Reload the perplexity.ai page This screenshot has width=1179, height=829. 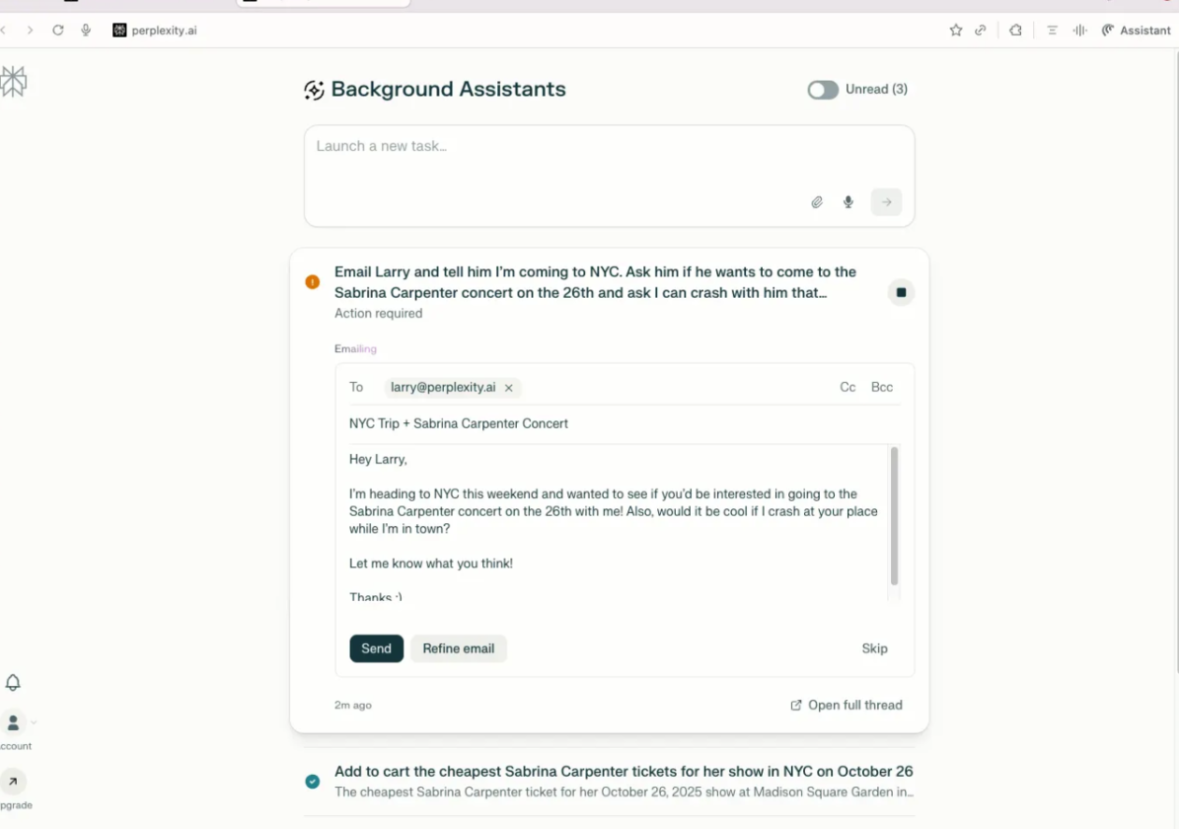[58, 30]
